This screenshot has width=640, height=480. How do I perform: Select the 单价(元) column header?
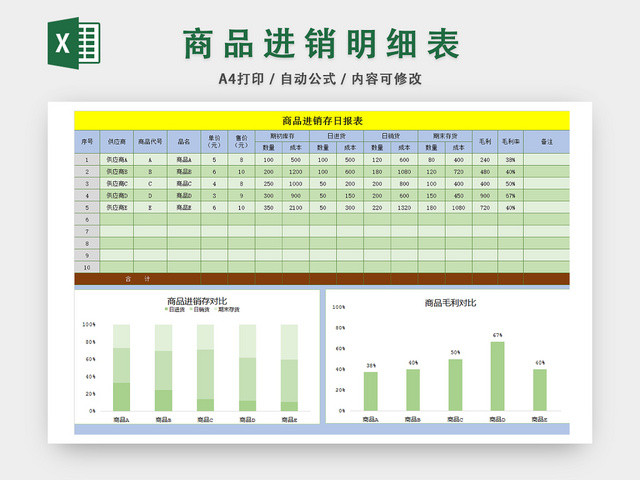(x=214, y=142)
